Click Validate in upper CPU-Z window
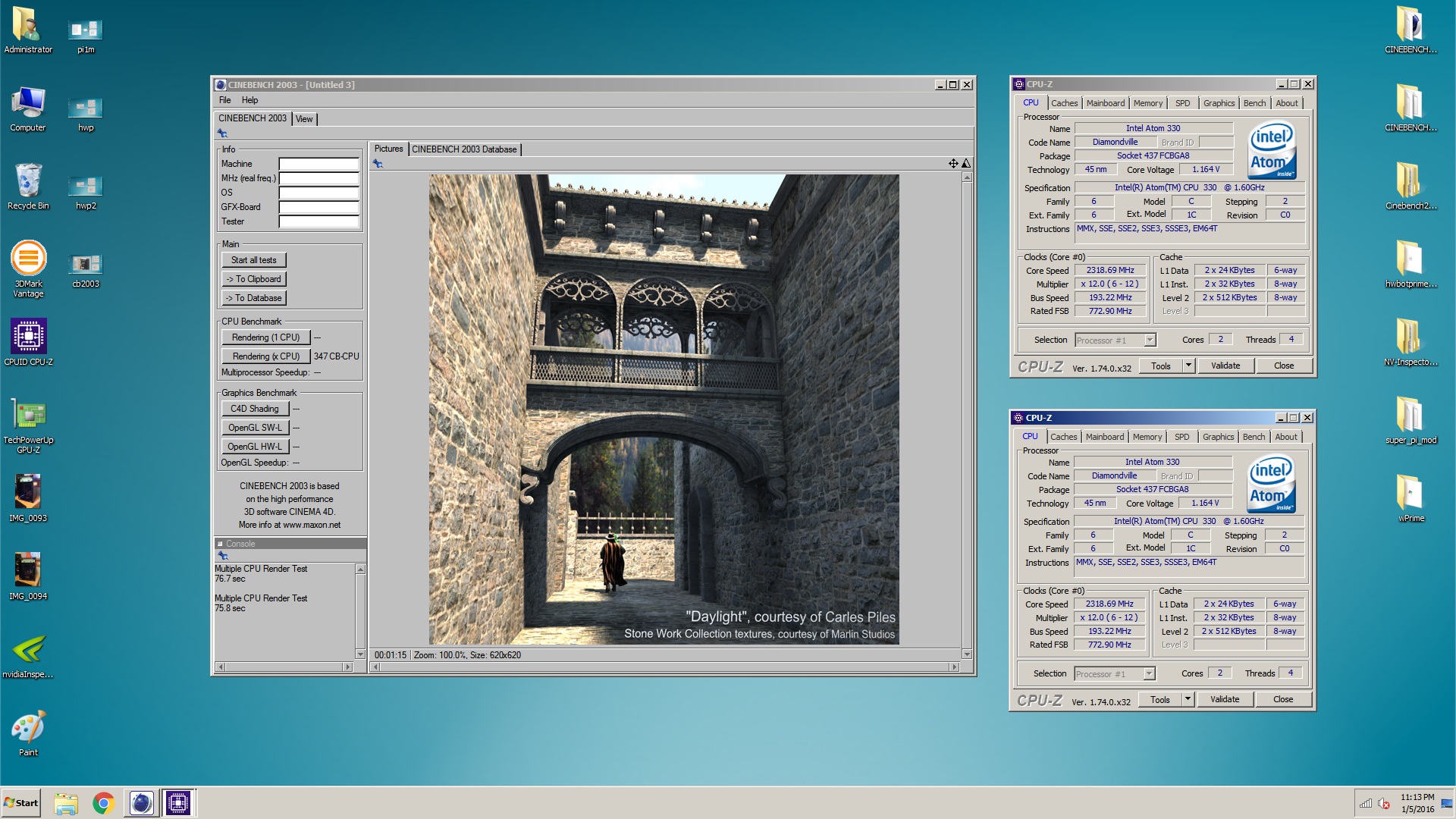 pos(1225,366)
